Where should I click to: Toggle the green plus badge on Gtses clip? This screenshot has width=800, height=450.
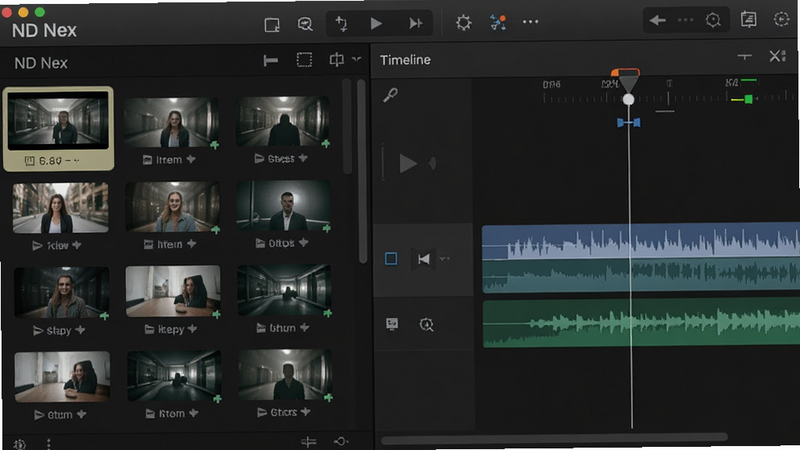326,144
